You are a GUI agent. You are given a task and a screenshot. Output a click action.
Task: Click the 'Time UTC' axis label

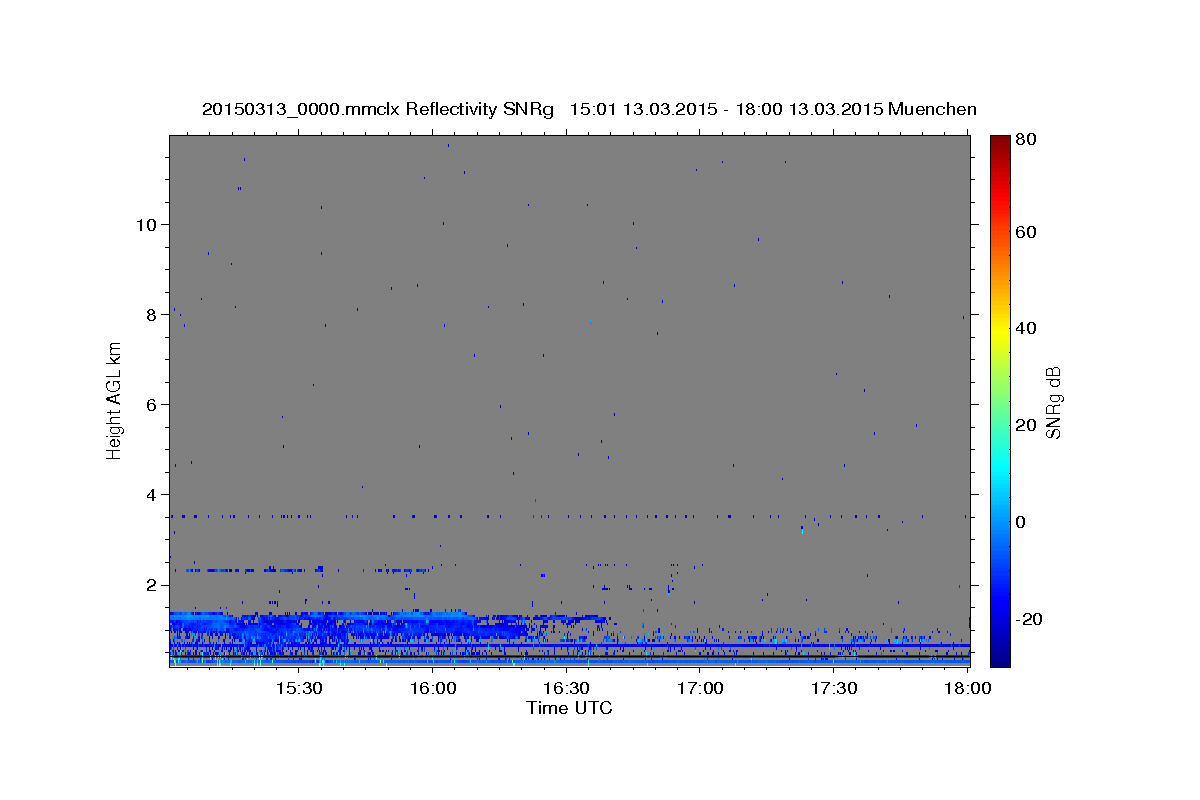569,708
